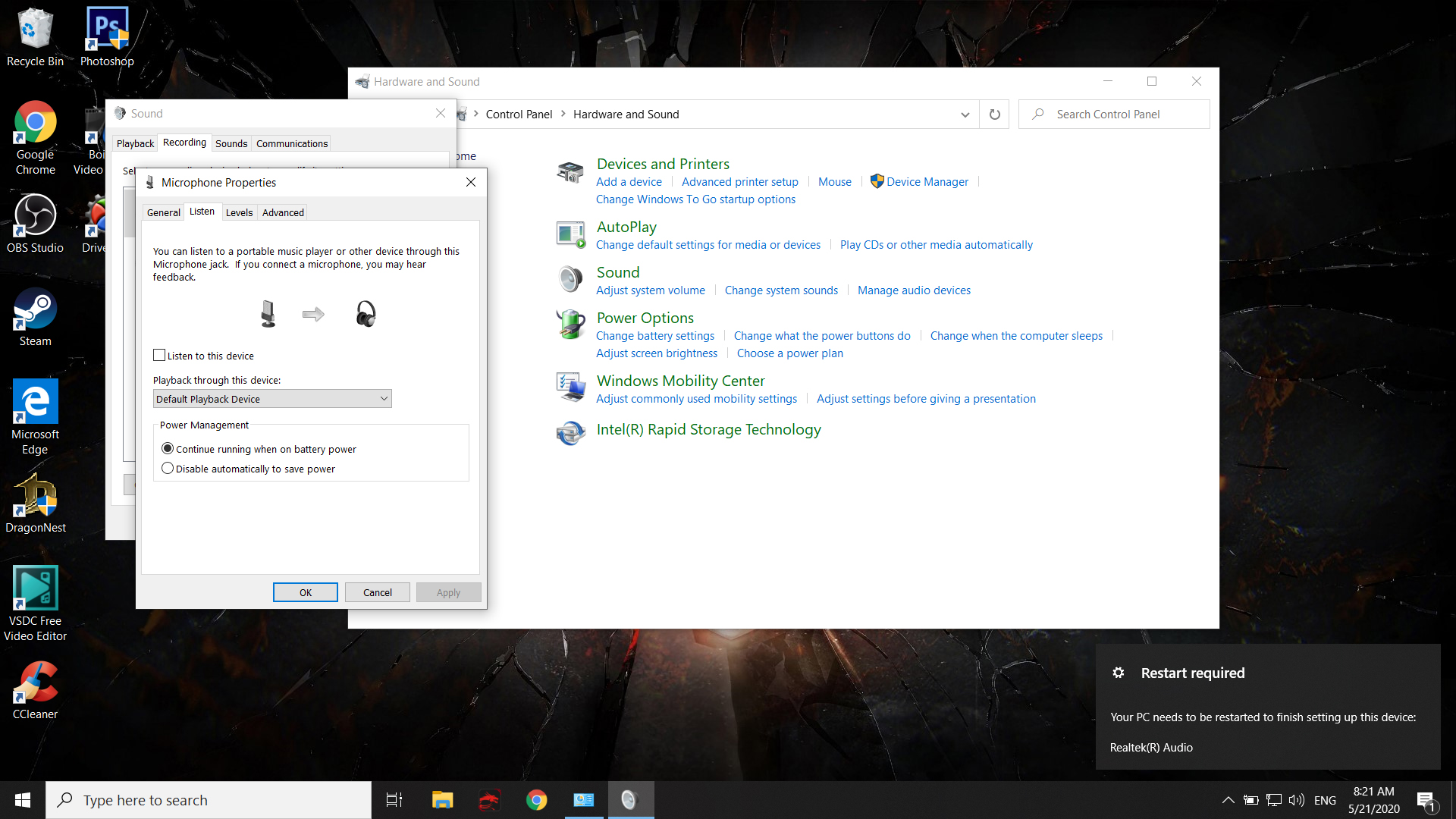
Task: Click the Windows Mobility Center icon
Action: click(570, 388)
